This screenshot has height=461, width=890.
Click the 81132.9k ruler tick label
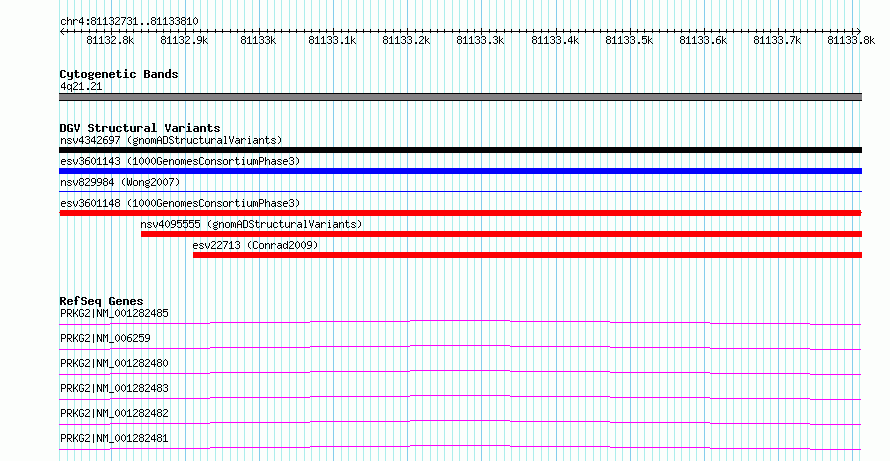[x=184, y=40]
